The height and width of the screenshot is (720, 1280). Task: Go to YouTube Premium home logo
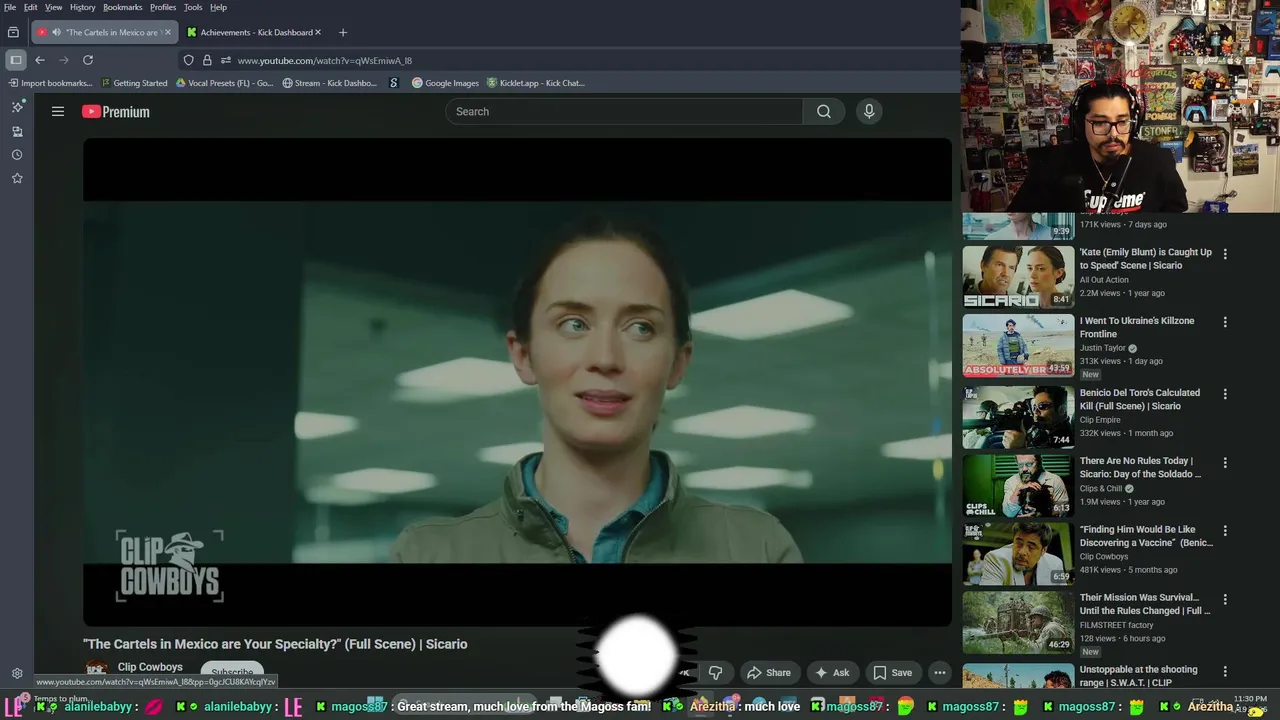point(116,111)
